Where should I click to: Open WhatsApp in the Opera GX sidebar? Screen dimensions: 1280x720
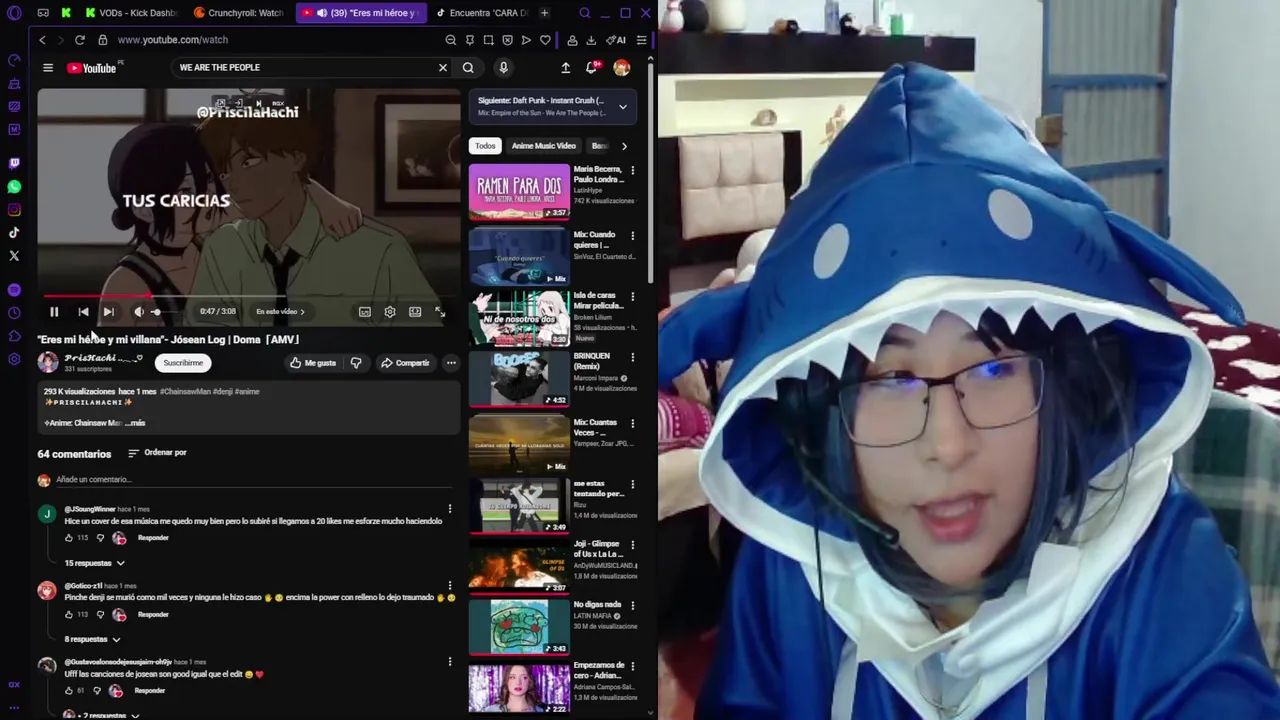[14, 187]
